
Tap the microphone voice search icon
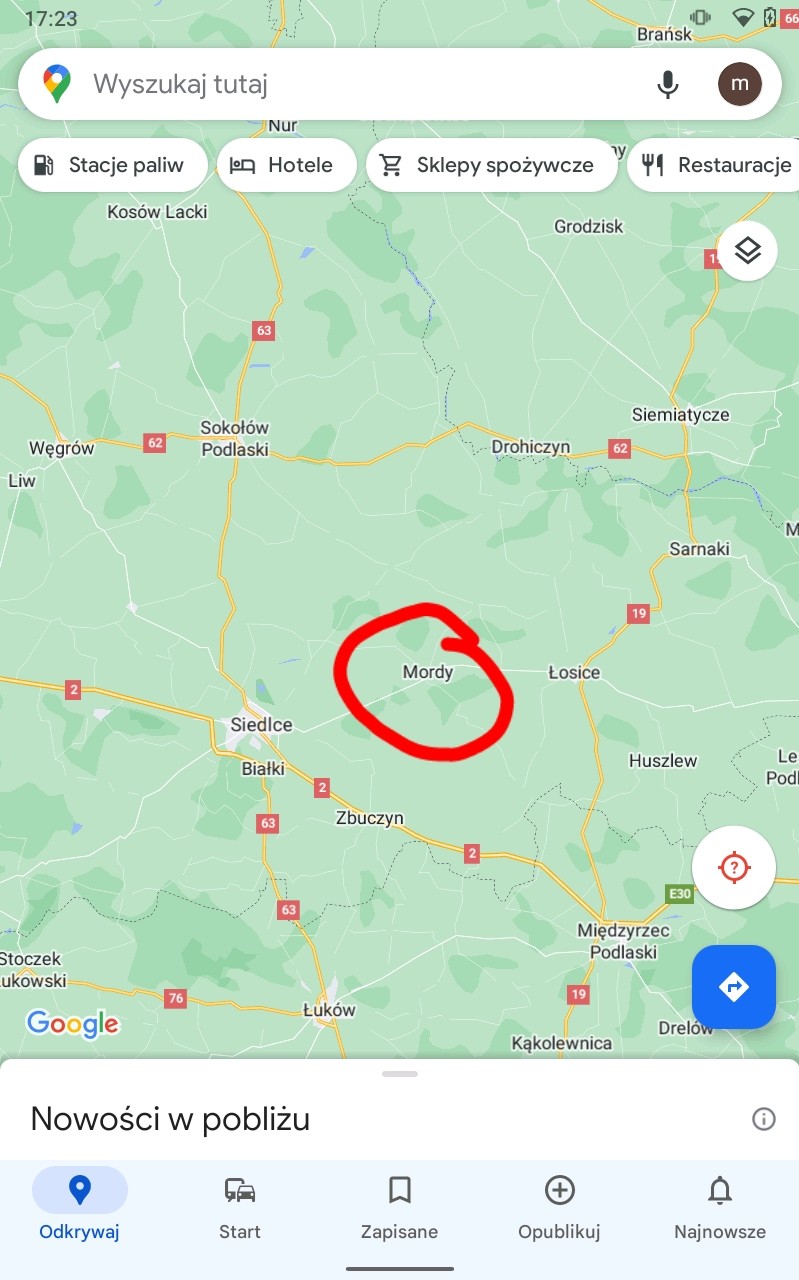pos(668,84)
